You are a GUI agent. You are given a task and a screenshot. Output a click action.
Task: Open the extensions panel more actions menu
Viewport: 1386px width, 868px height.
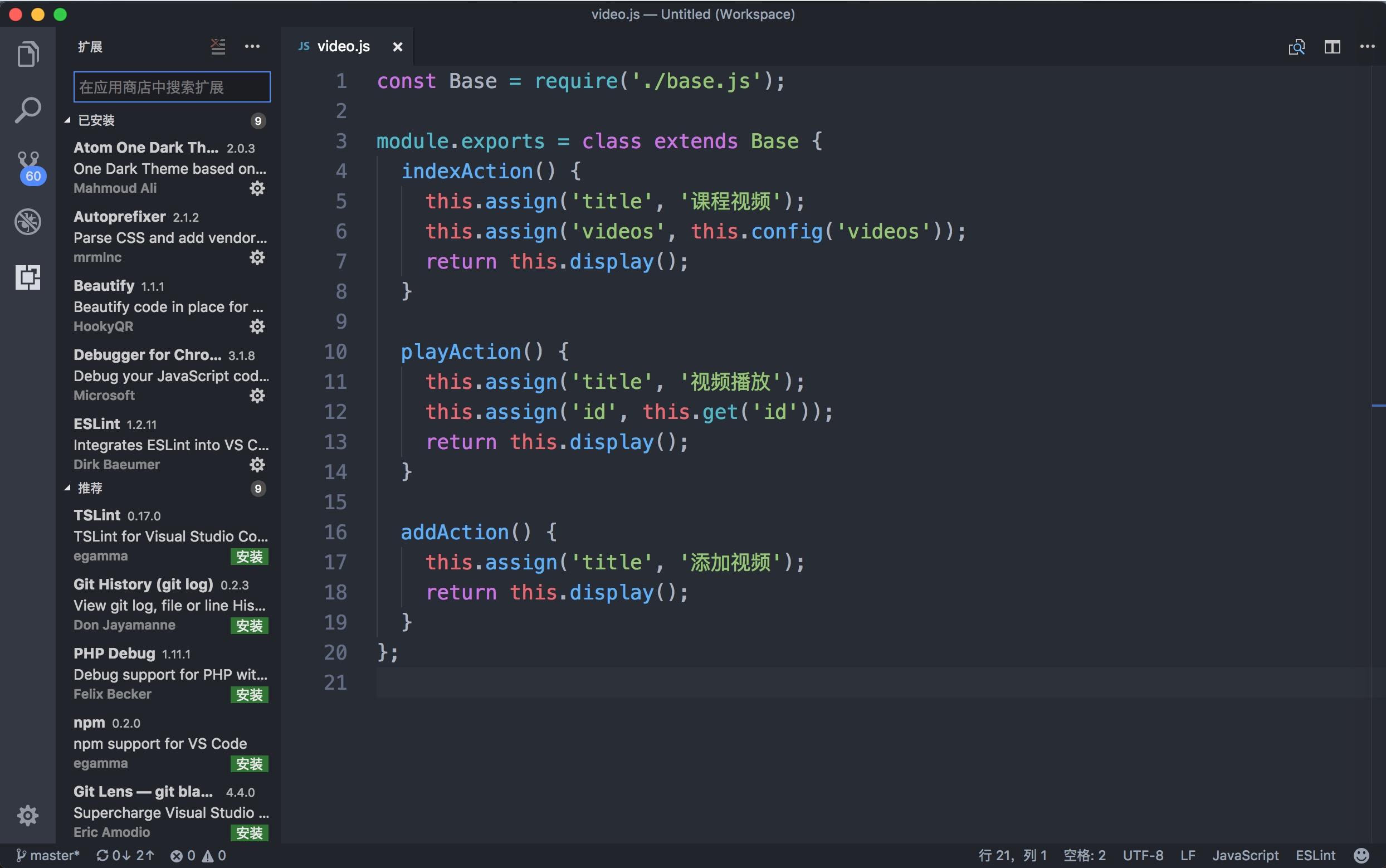[x=252, y=46]
